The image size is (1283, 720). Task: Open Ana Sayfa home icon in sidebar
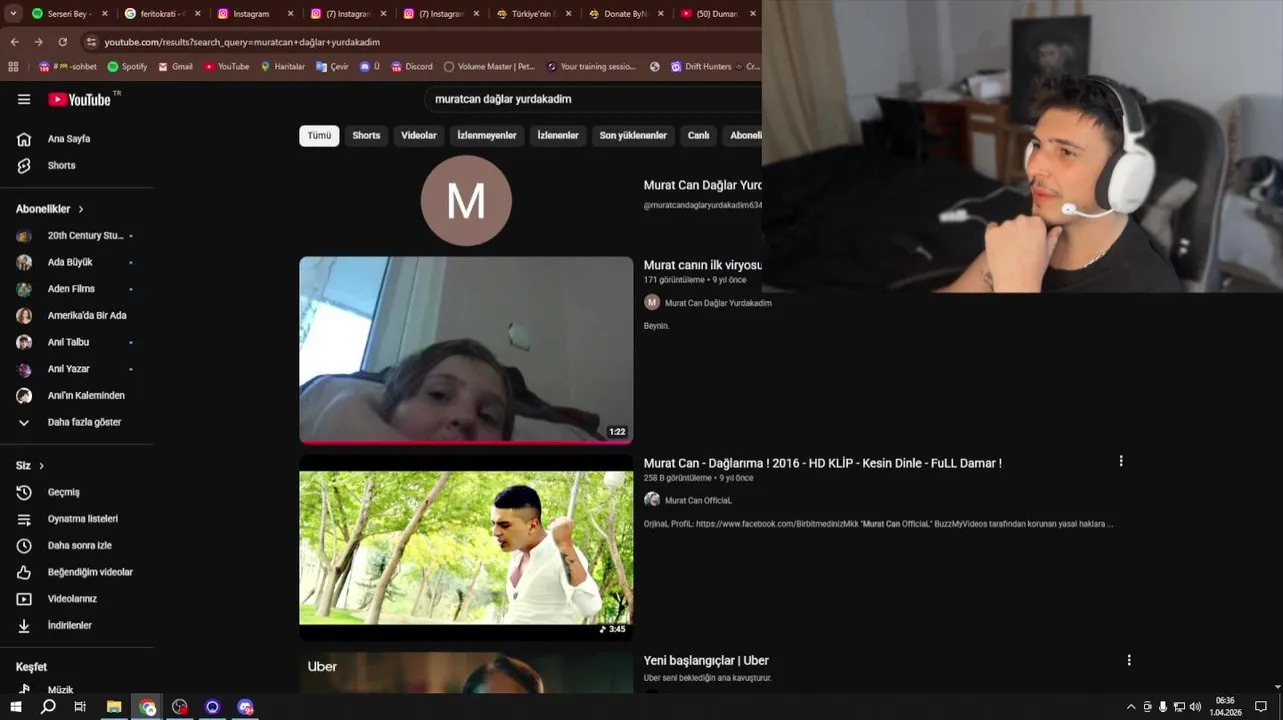[24, 139]
